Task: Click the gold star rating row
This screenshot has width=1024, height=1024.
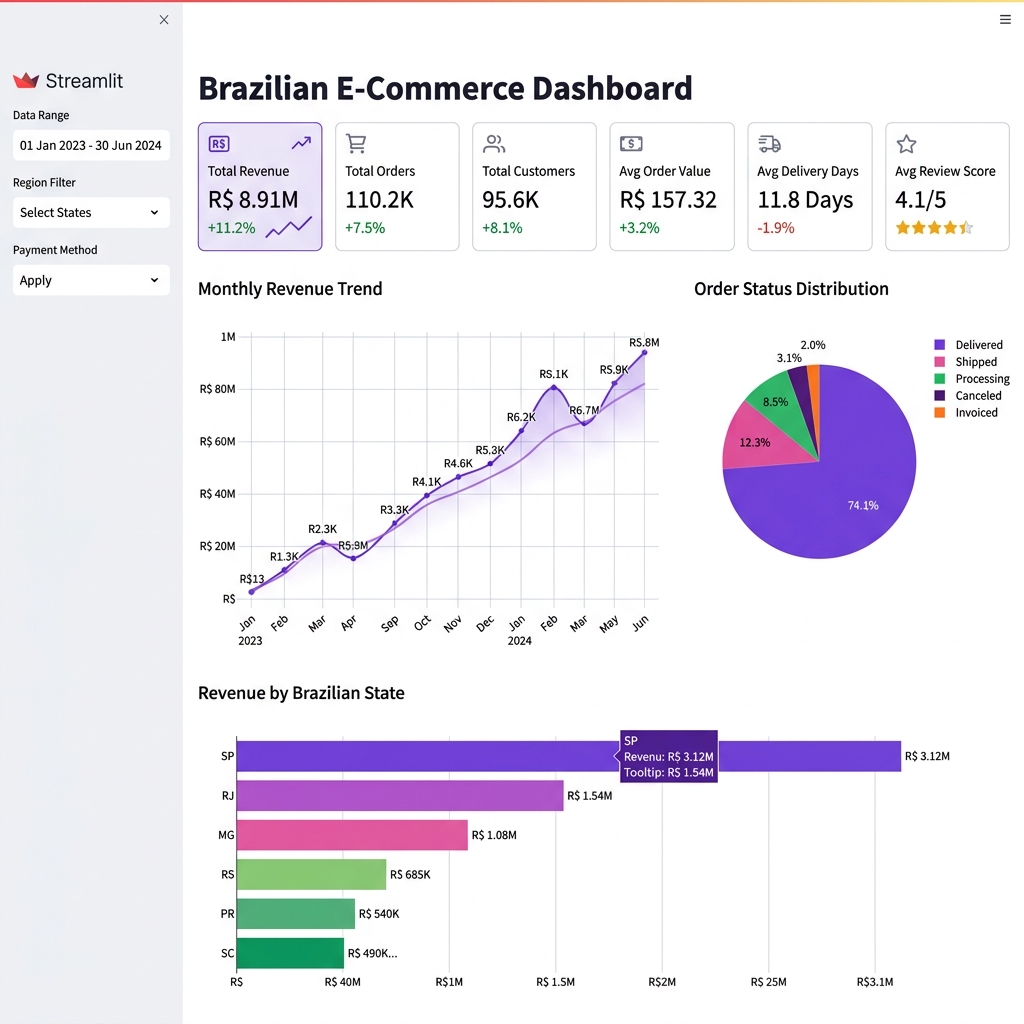Action: pos(935,228)
